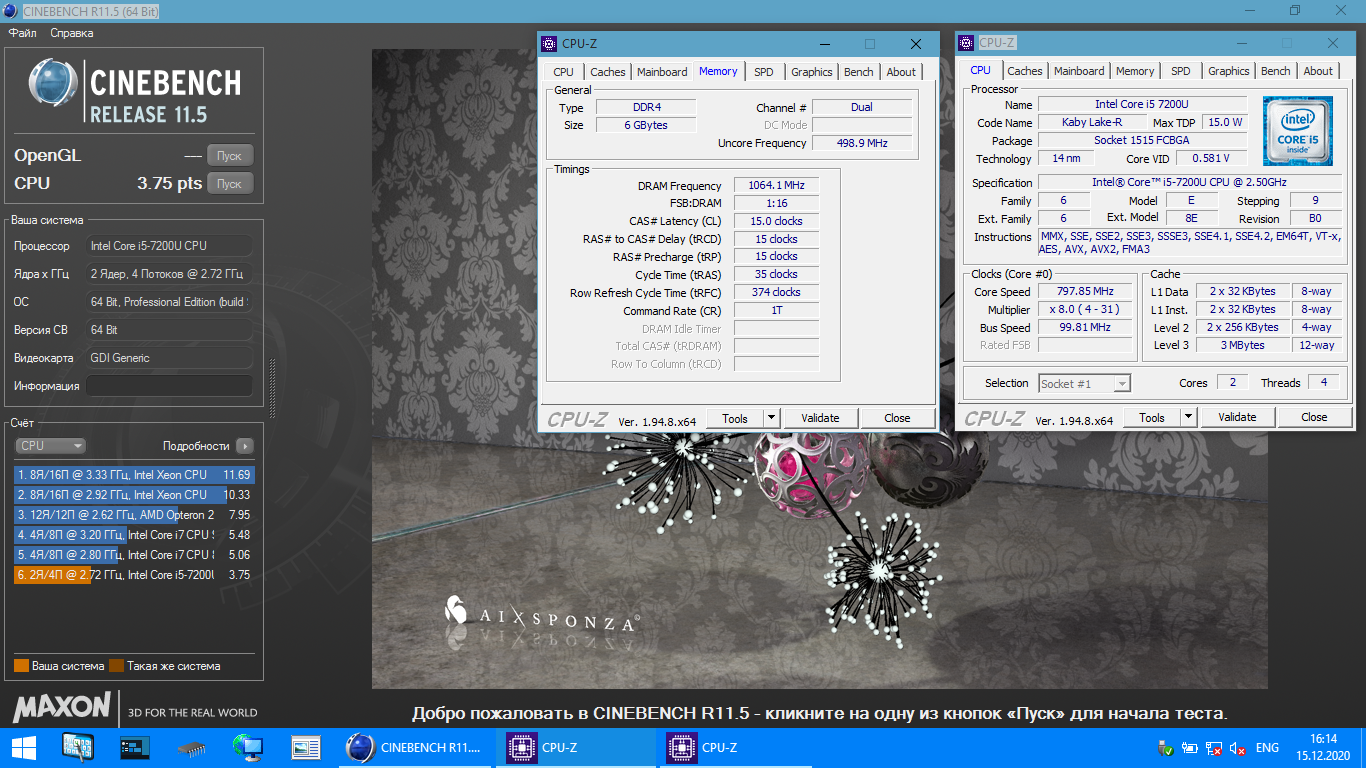
Task: Click the safely remove hardware tray icon
Action: coord(1165,747)
